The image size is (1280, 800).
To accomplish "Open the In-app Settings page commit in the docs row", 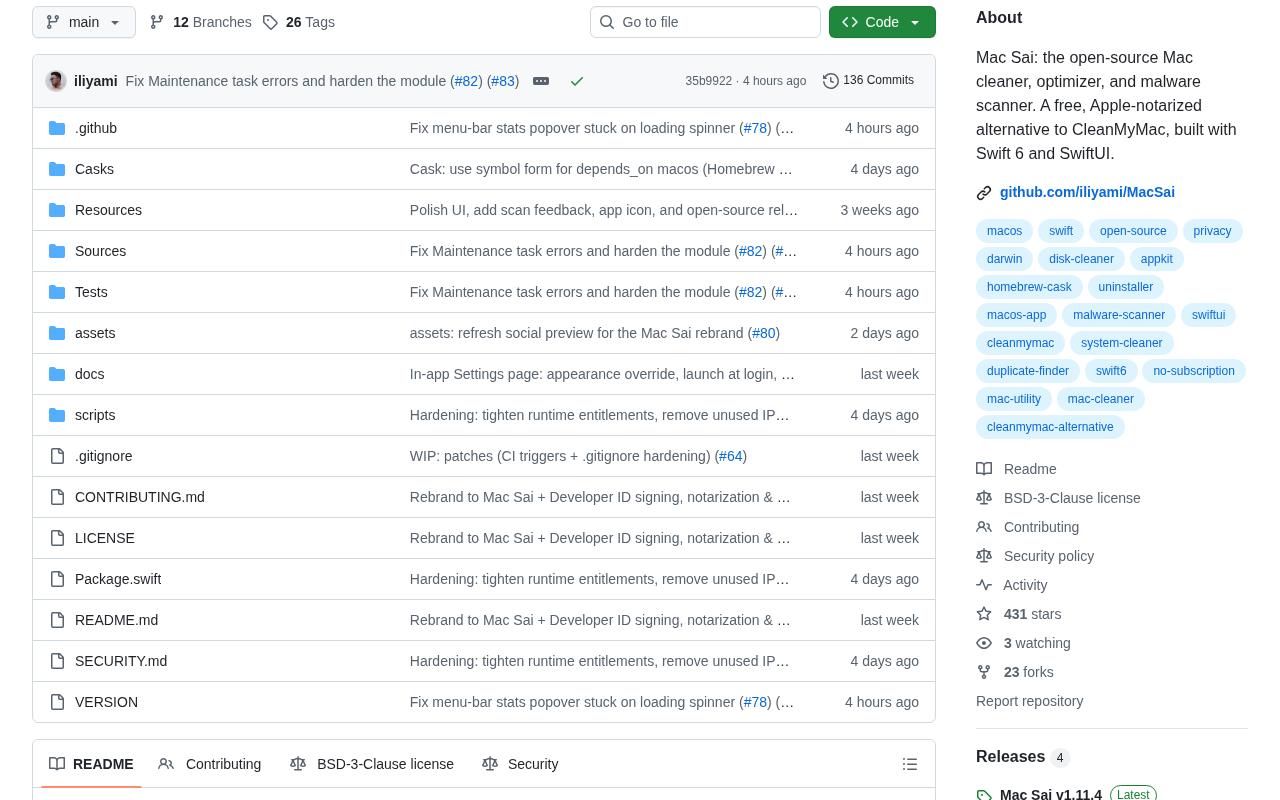I will click(x=602, y=374).
